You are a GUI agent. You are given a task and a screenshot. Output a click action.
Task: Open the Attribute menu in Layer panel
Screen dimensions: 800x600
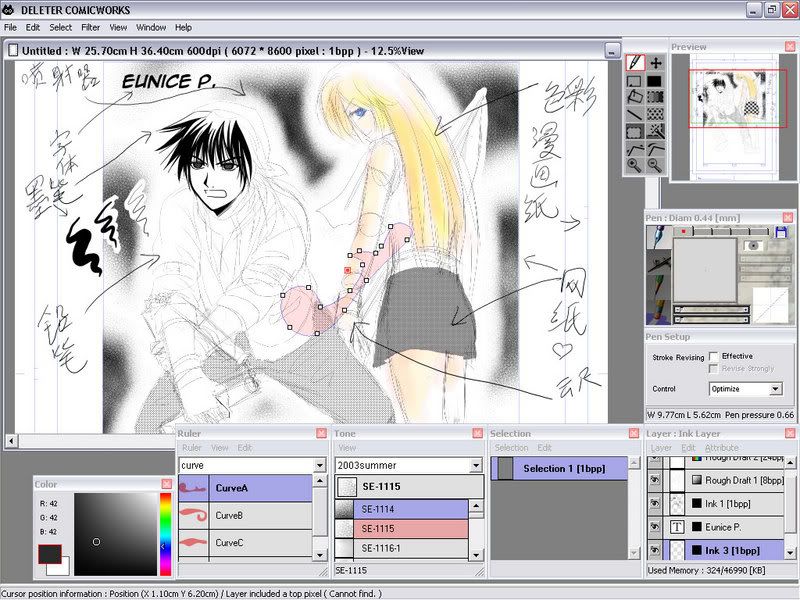tap(722, 447)
